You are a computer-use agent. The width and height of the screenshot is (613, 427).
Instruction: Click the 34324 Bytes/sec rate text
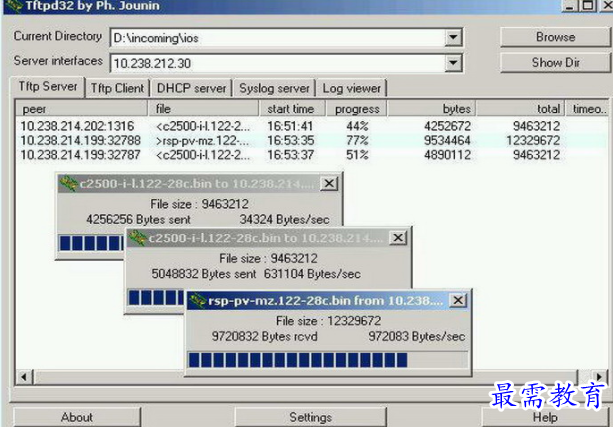284,219
